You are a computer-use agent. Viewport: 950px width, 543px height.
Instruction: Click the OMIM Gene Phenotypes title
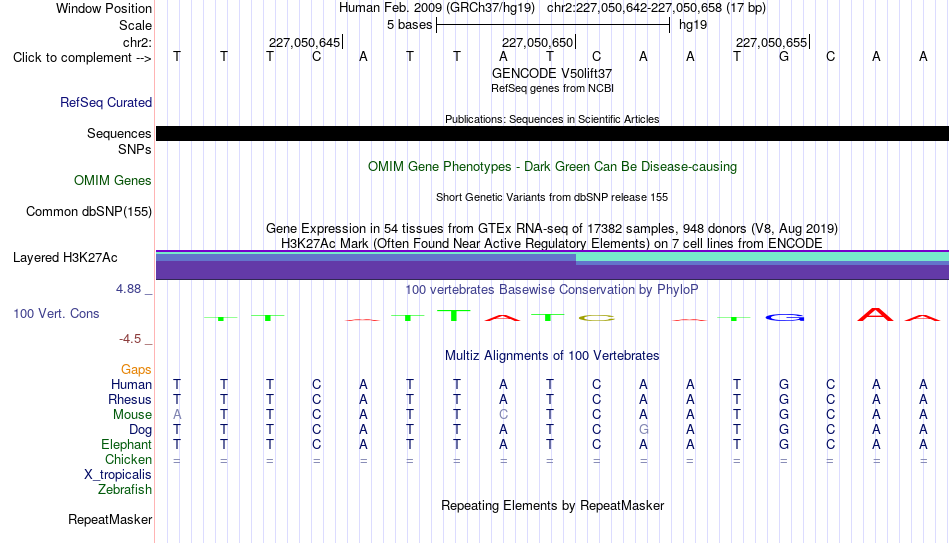coord(552,167)
